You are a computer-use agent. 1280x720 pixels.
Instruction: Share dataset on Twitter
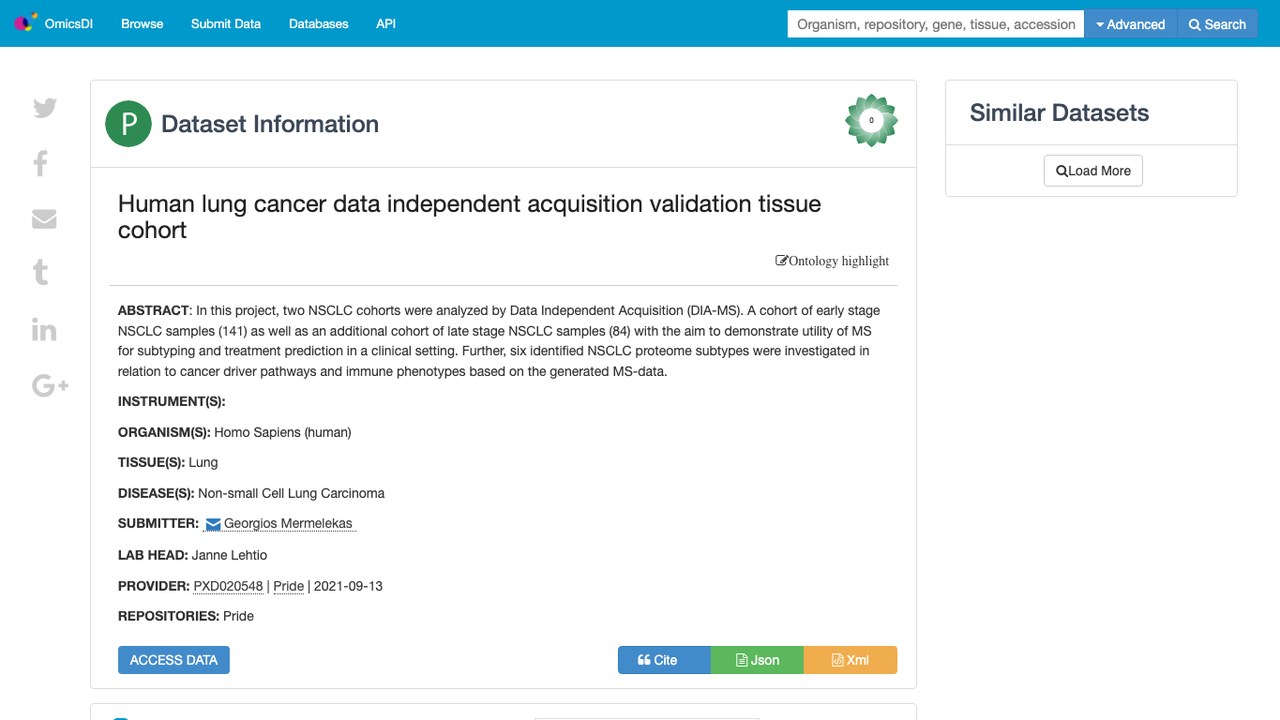45,108
